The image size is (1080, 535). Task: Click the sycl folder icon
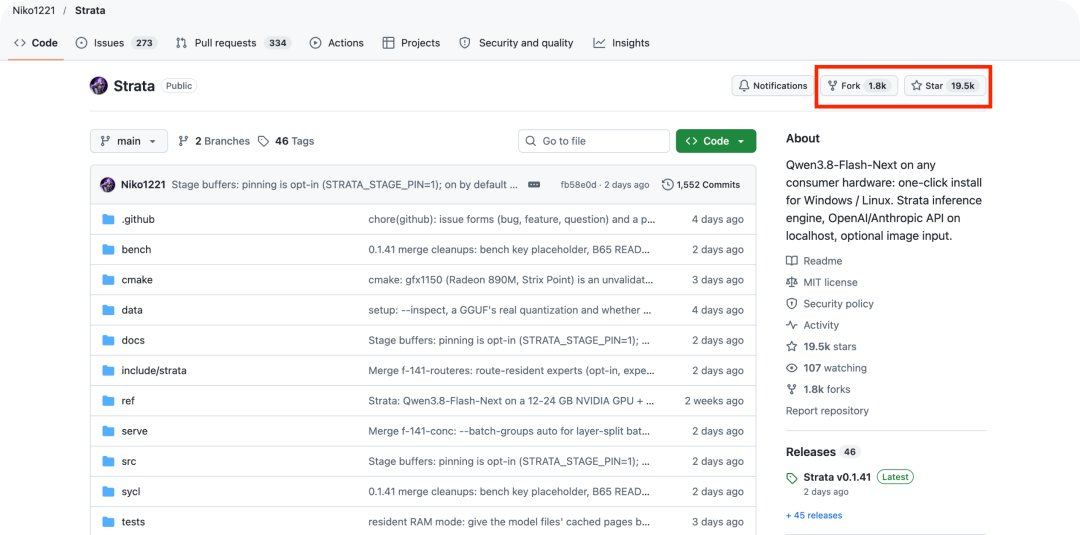point(108,492)
